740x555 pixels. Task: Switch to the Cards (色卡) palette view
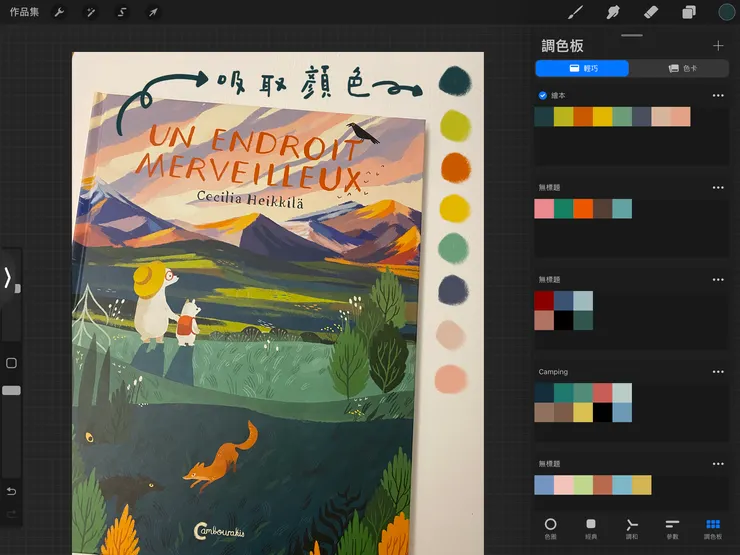click(680, 68)
